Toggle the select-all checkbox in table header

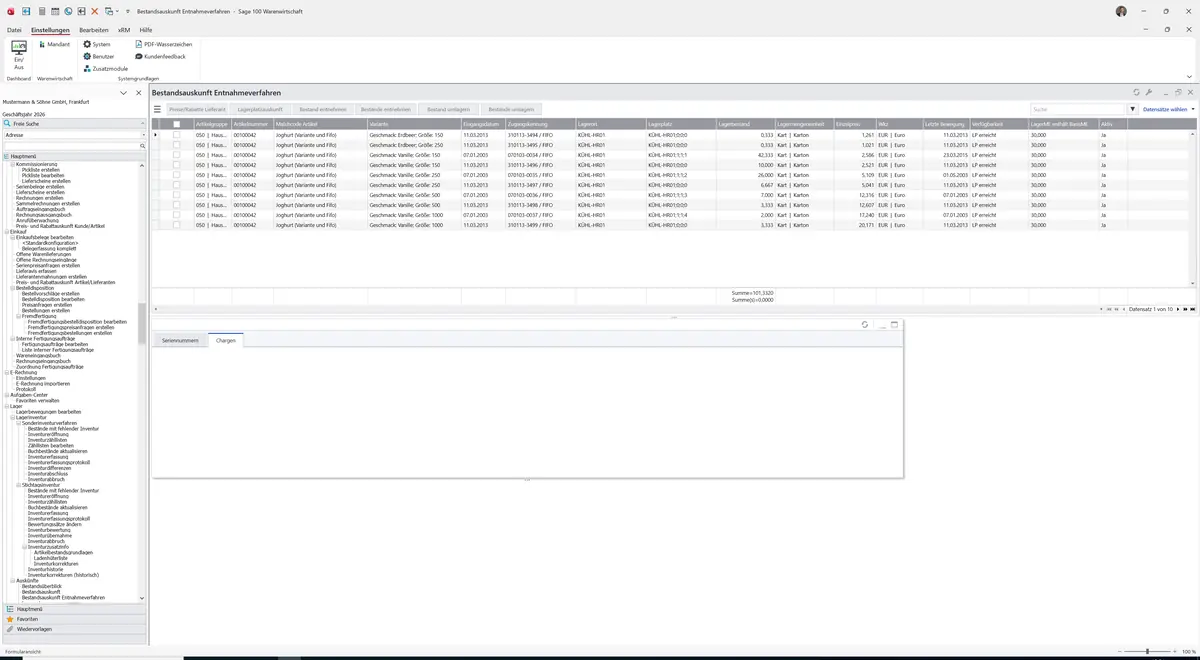177,124
